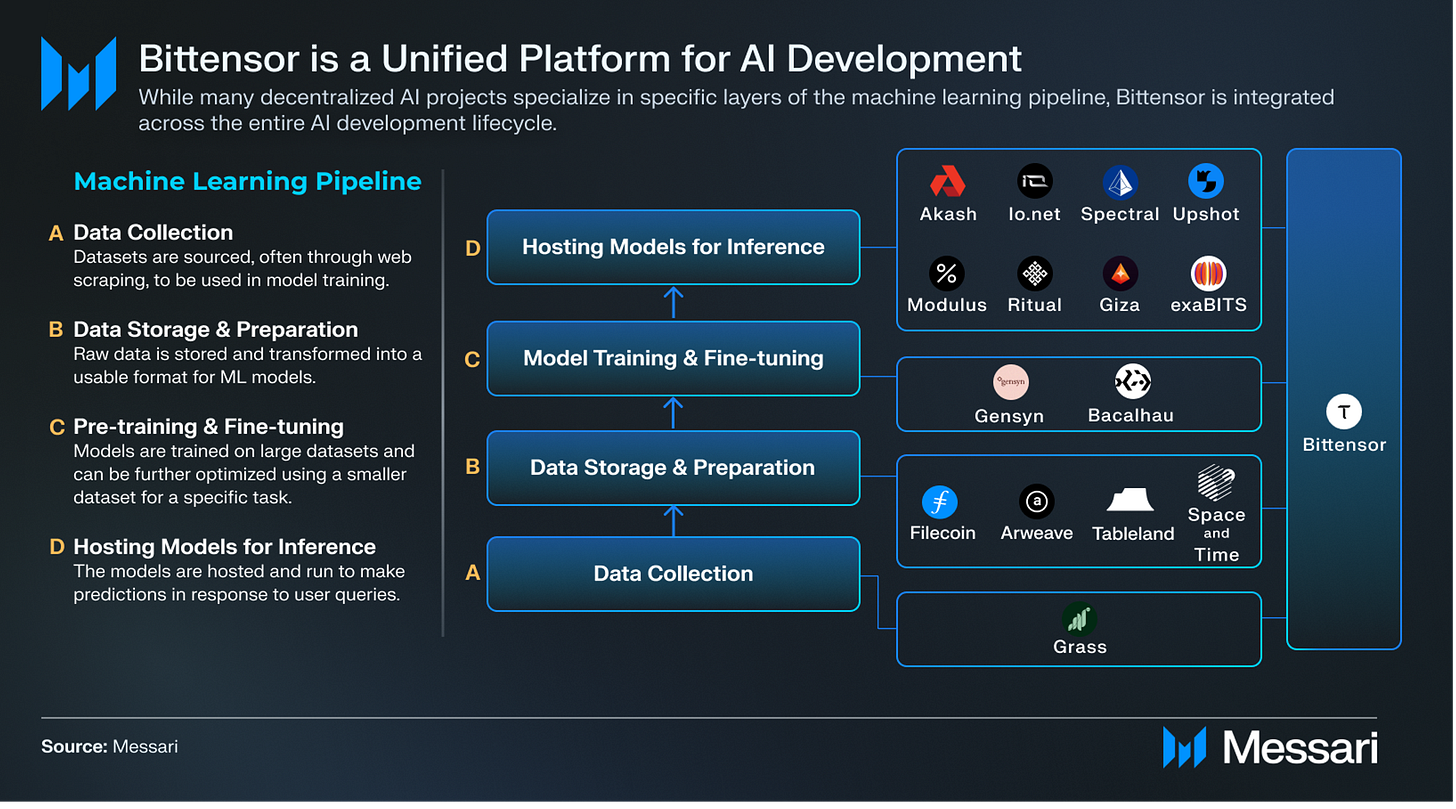Click the Gensyn pink logo icon
Viewport: 1456px width, 809px height.
pos(1010,382)
